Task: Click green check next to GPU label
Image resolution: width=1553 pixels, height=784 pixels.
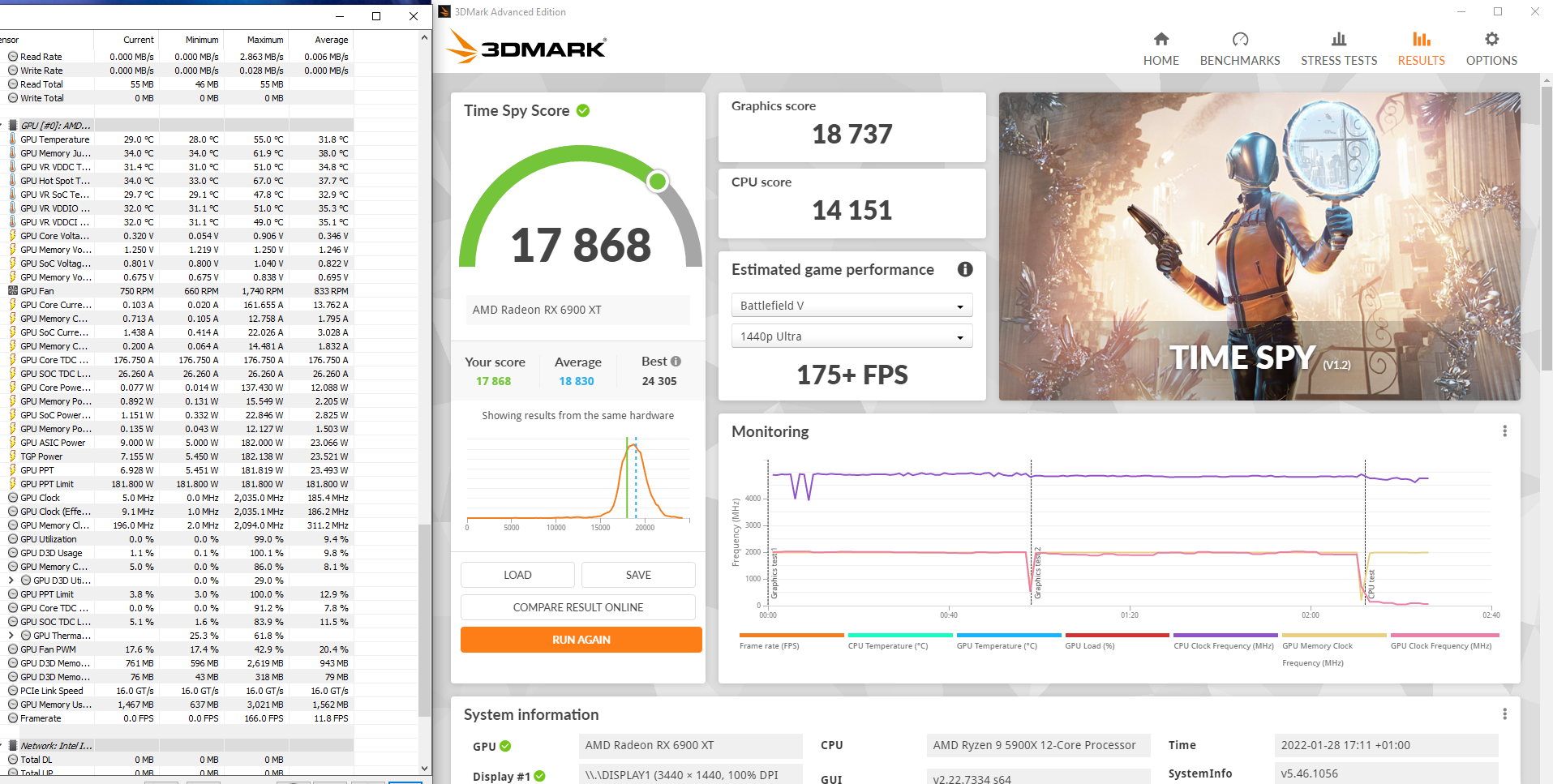Action: point(505,746)
